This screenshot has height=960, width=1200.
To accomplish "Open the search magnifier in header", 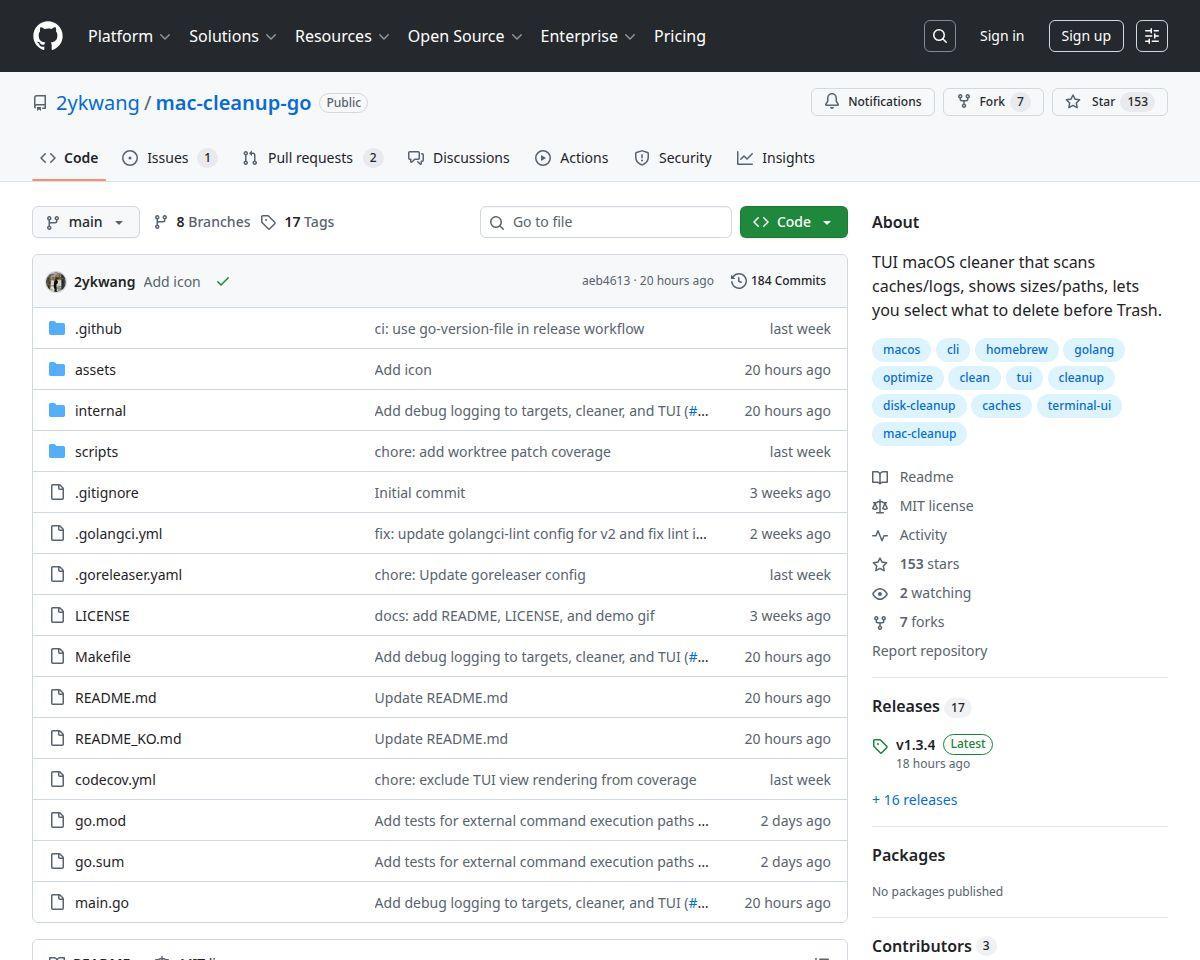I will [940, 36].
